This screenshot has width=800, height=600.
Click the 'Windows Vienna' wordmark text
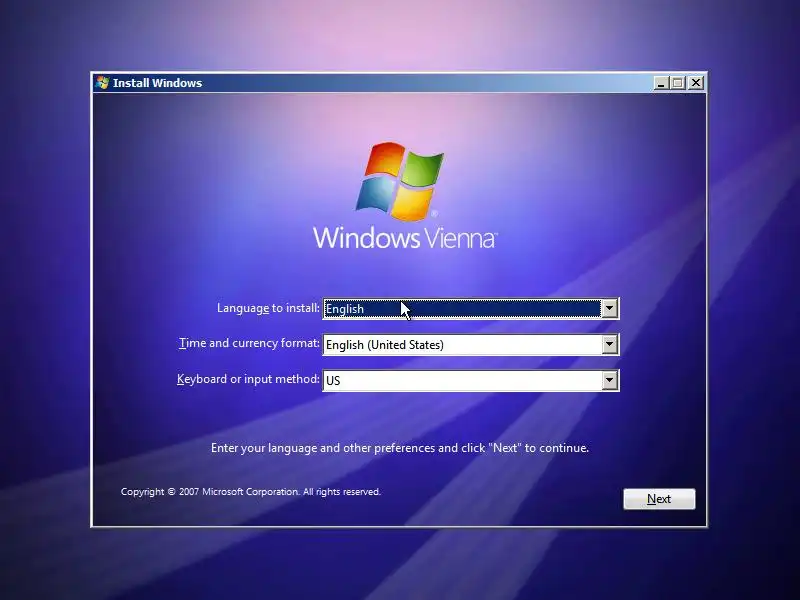pos(405,238)
